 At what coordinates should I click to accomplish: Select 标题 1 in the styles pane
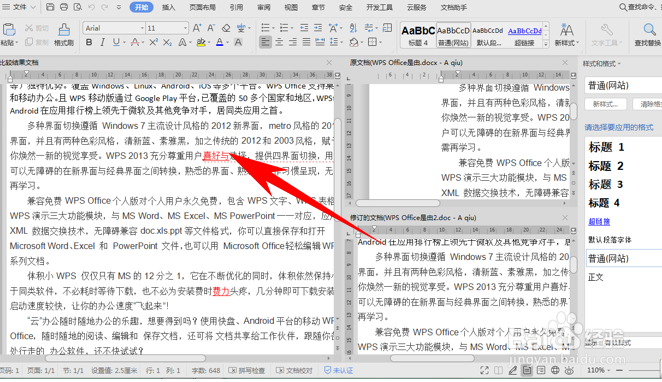point(606,147)
